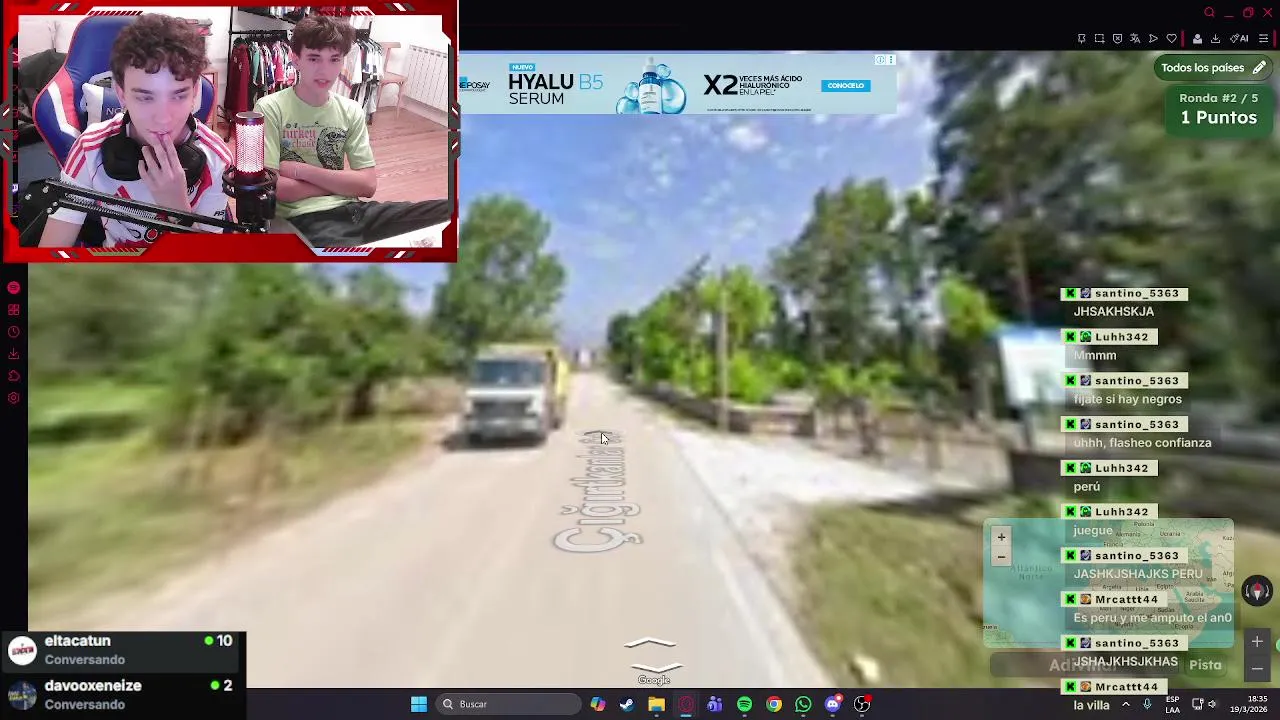Image resolution: width=1280 pixels, height=720 pixels.
Task: Click the world mini map
Action: (1108, 583)
